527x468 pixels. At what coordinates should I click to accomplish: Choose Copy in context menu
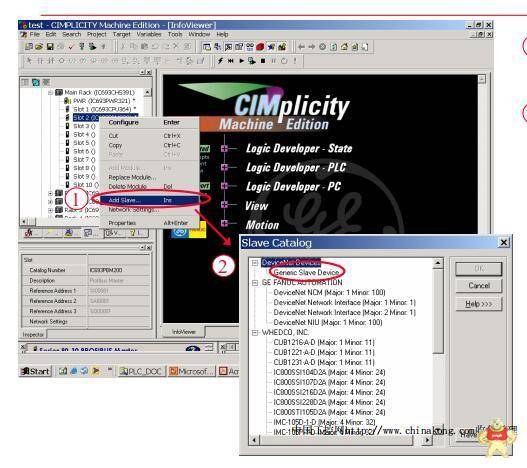pos(150,145)
